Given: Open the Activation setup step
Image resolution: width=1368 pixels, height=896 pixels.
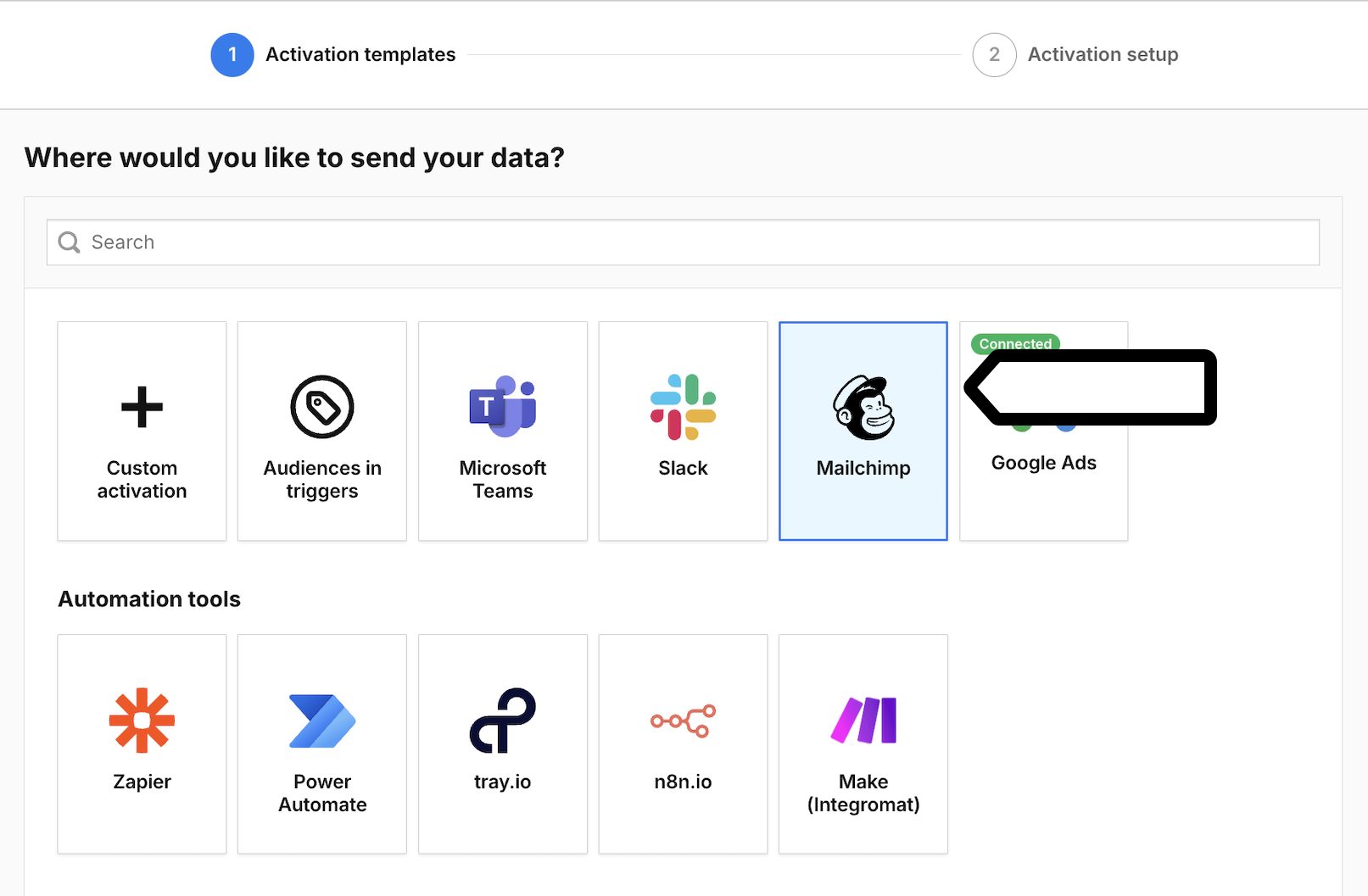Looking at the screenshot, I should (1103, 54).
